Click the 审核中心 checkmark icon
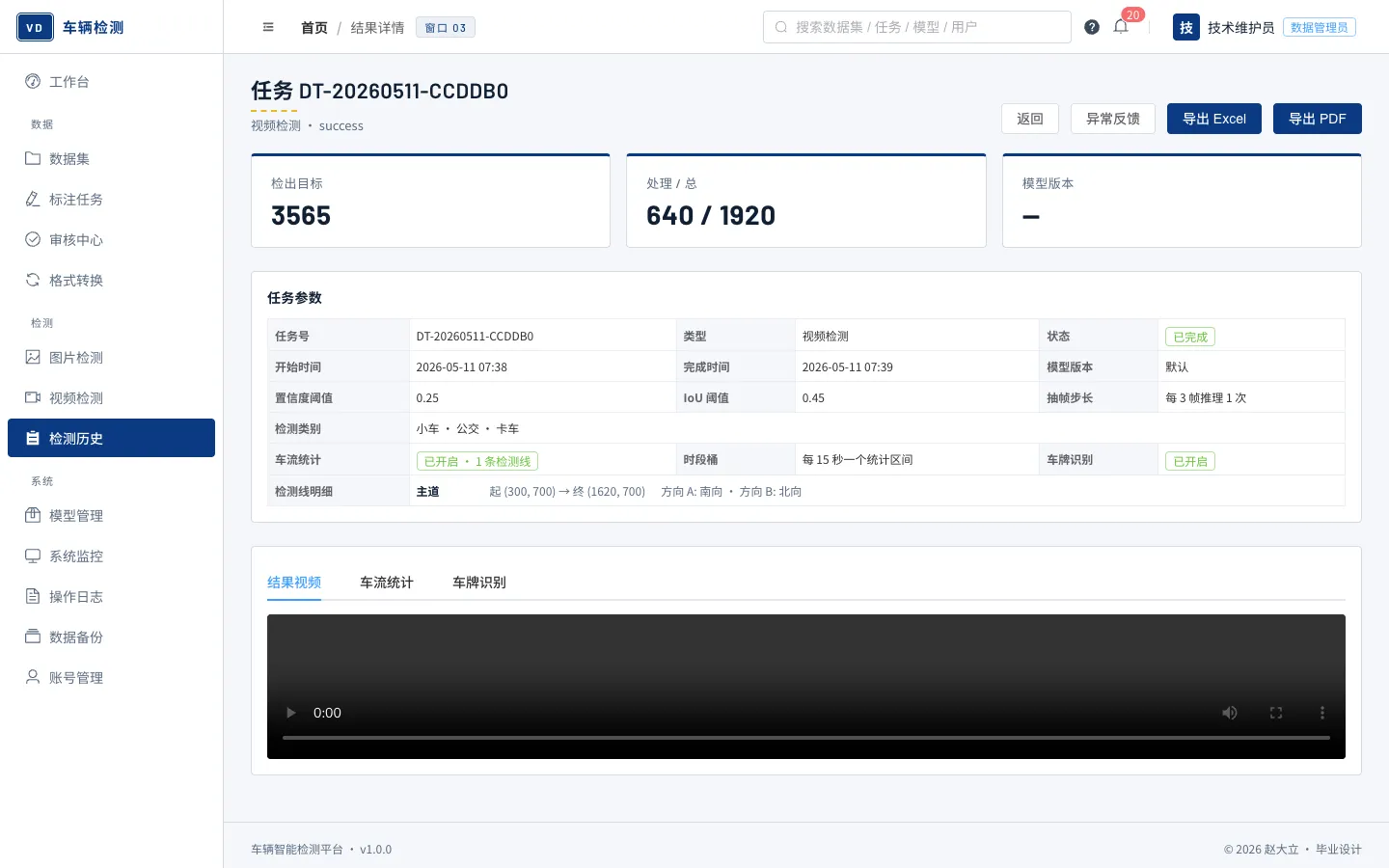 pos(33,240)
